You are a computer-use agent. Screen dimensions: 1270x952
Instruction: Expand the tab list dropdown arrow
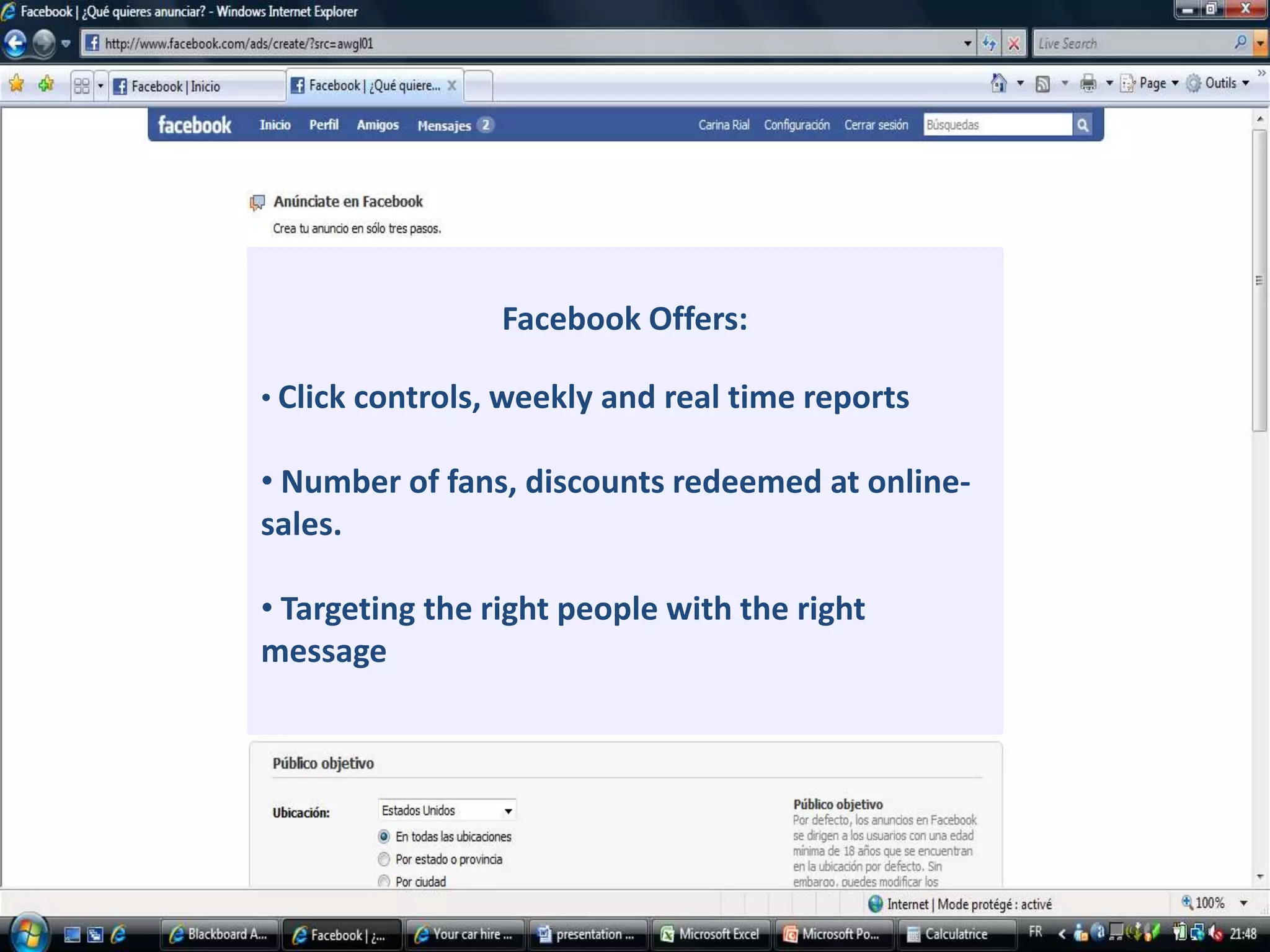[100, 85]
